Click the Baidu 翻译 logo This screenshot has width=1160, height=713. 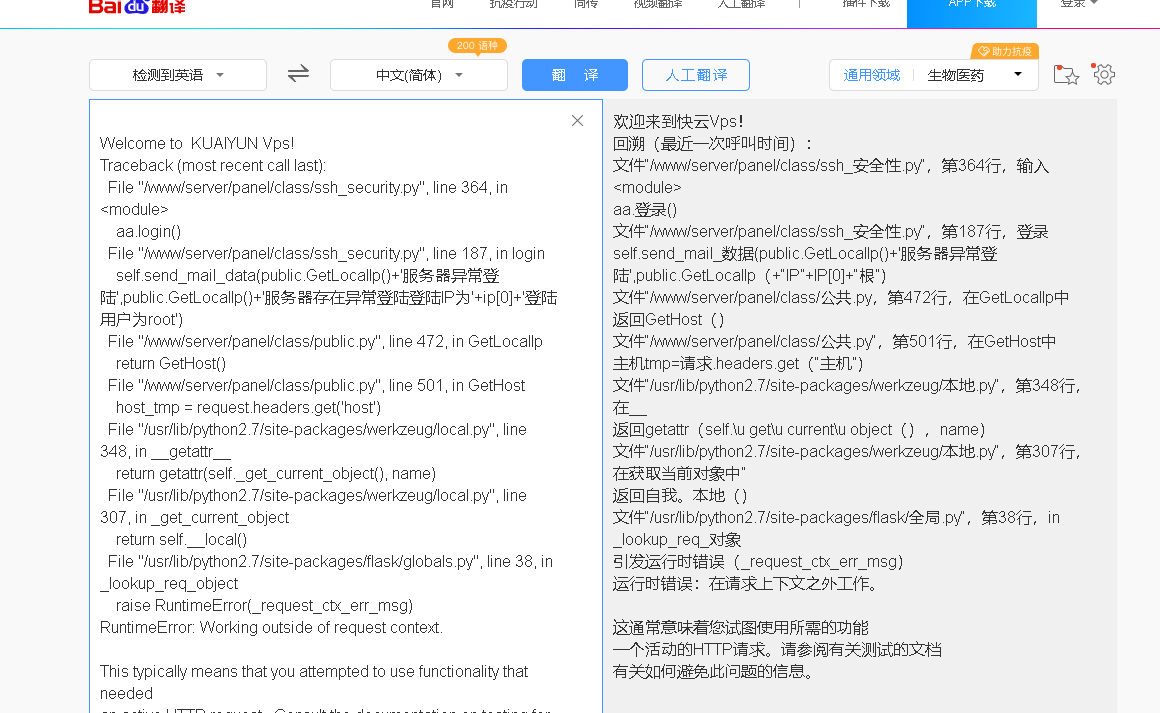coord(137,7)
